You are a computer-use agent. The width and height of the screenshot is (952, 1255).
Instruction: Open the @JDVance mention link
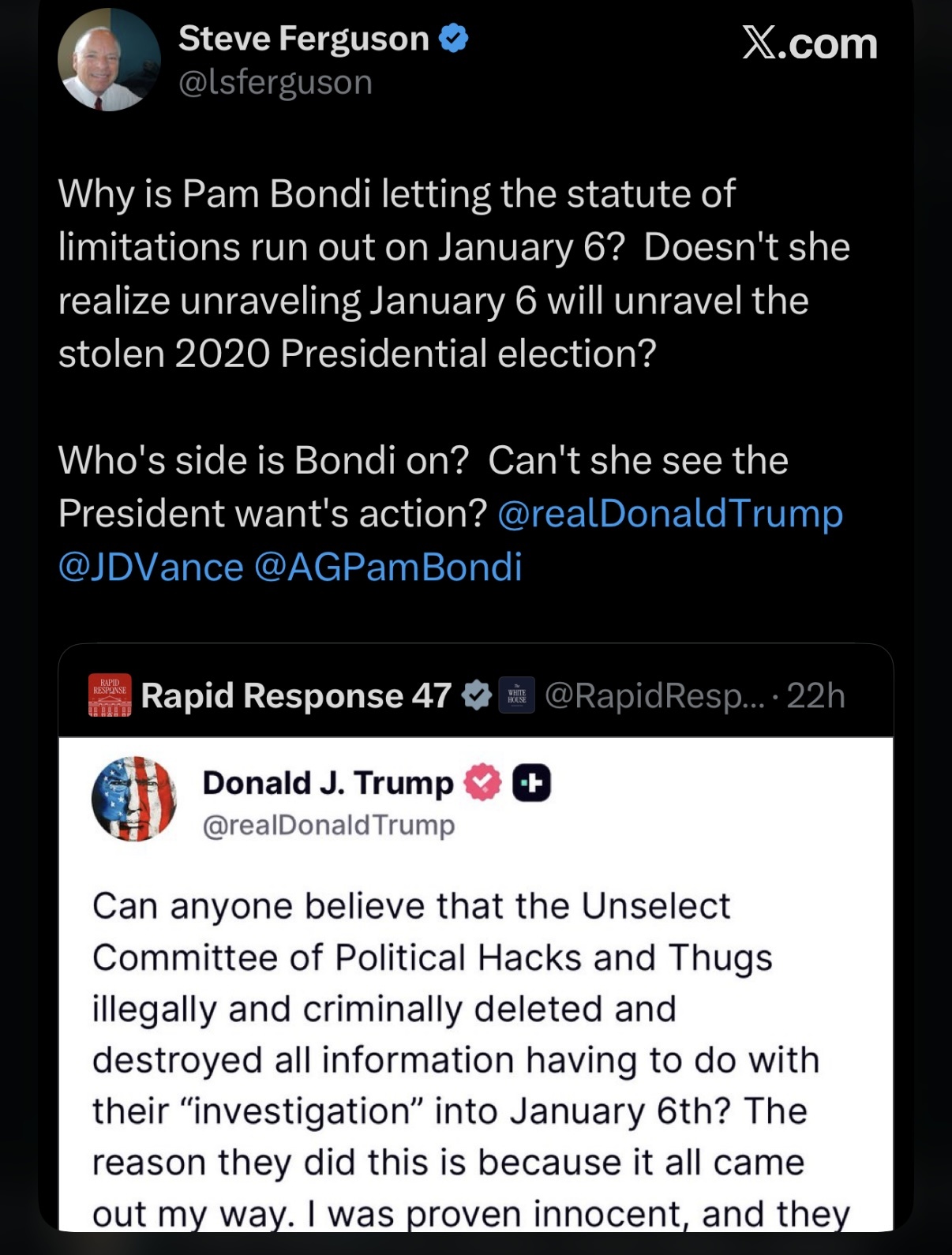click(151, 567)
